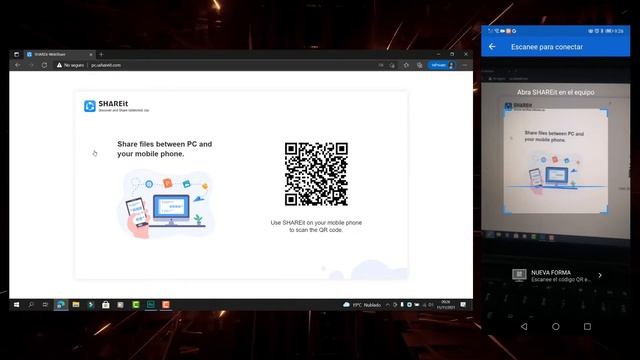Image resolution: width=640 pixels, height=360 pixels.
Task: Open Microsoft Store from the taskbar
Action: pyautogui.click(x=106, y=305)
